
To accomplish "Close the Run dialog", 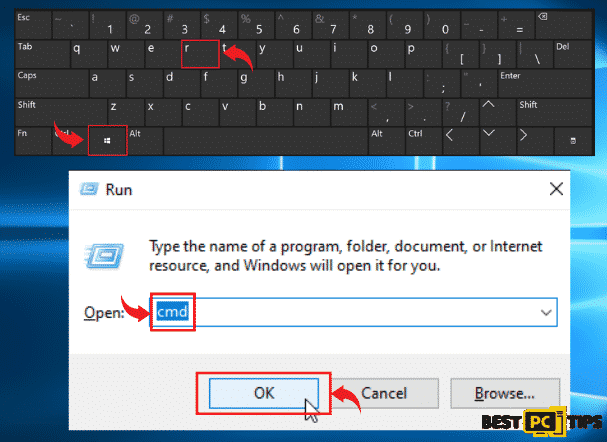I will click(x=556, y=189).
